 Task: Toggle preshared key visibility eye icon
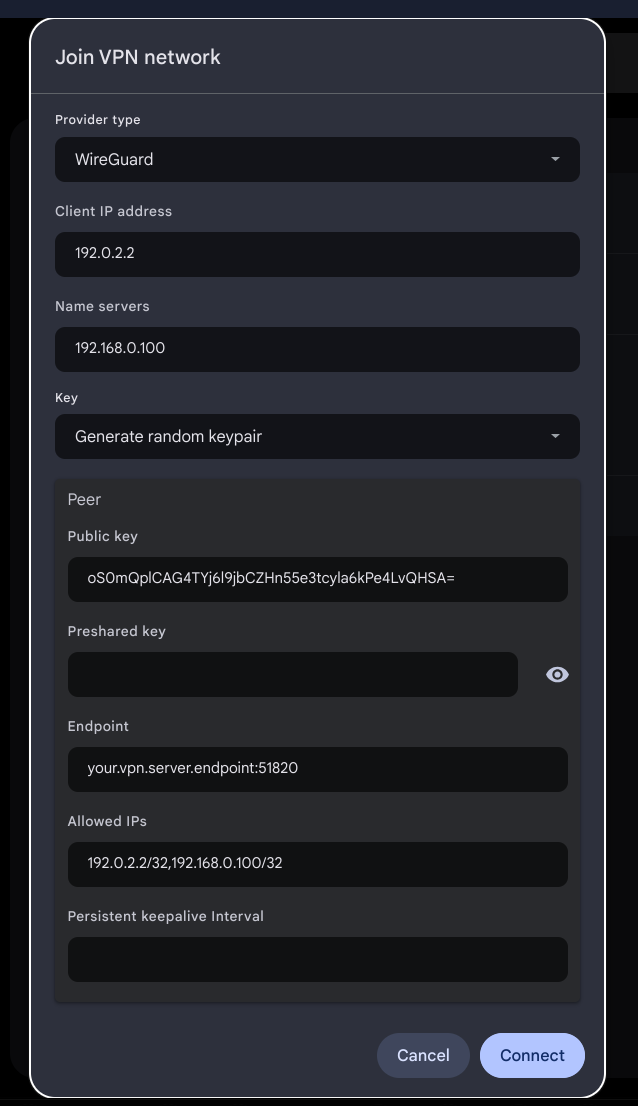coord(557,675)
